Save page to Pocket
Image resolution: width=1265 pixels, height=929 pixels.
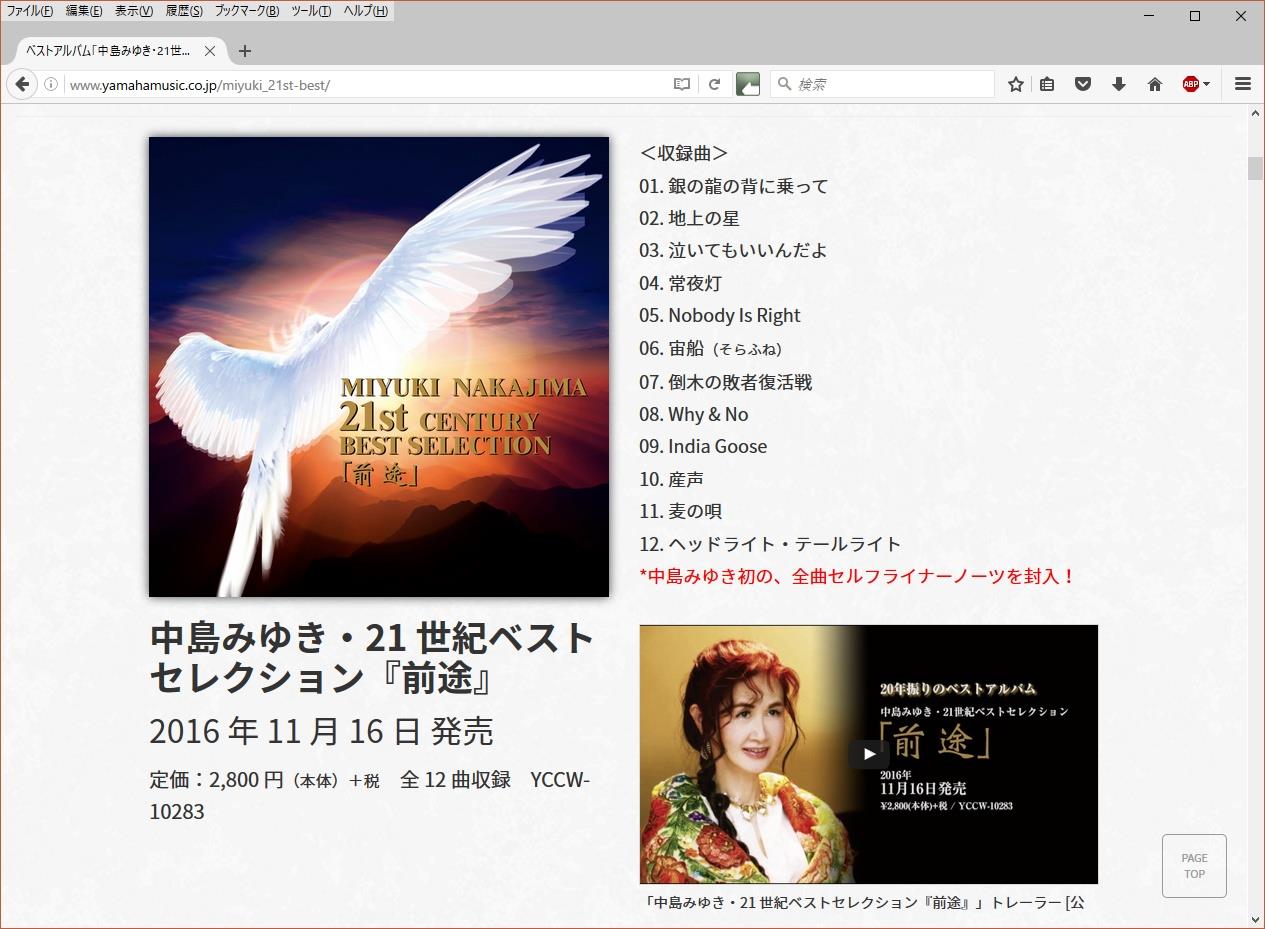pos(1083,85)
